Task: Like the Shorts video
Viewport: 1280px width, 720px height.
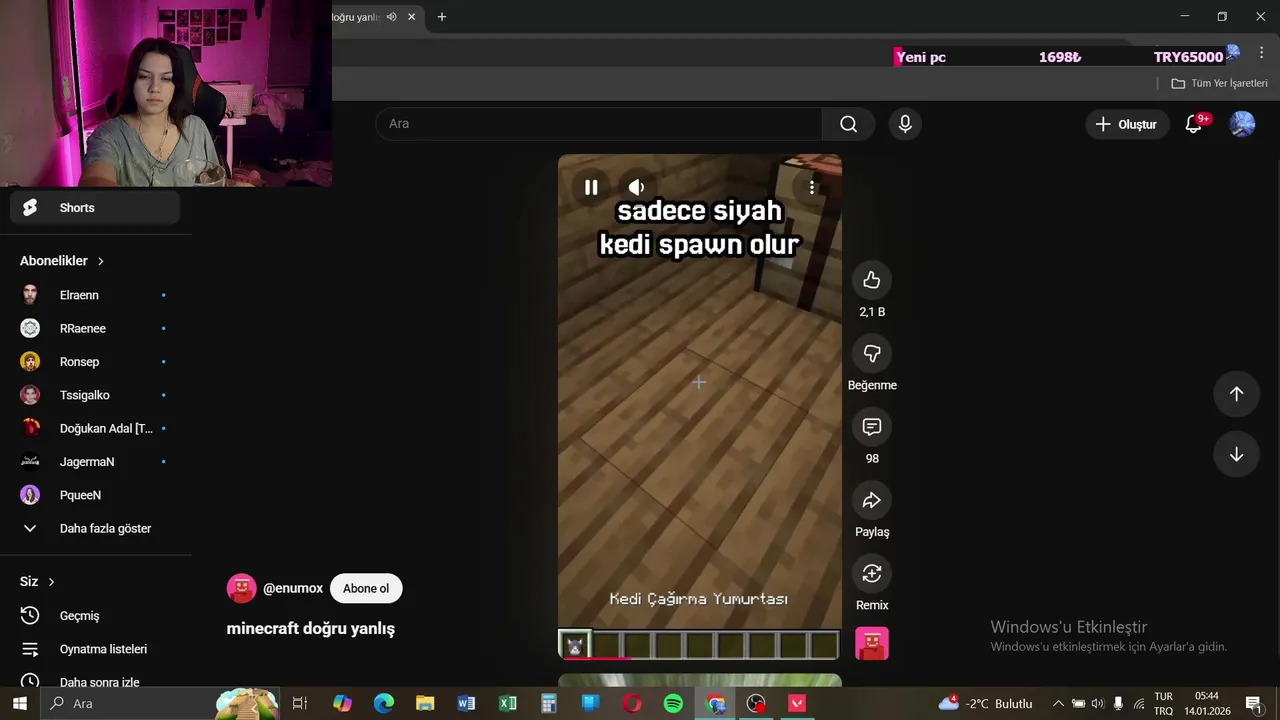Action: [872, 280]
